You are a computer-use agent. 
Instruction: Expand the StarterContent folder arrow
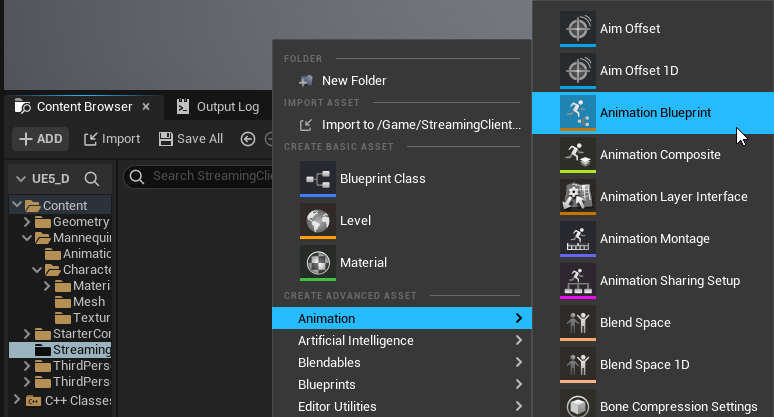click(28, 333)
